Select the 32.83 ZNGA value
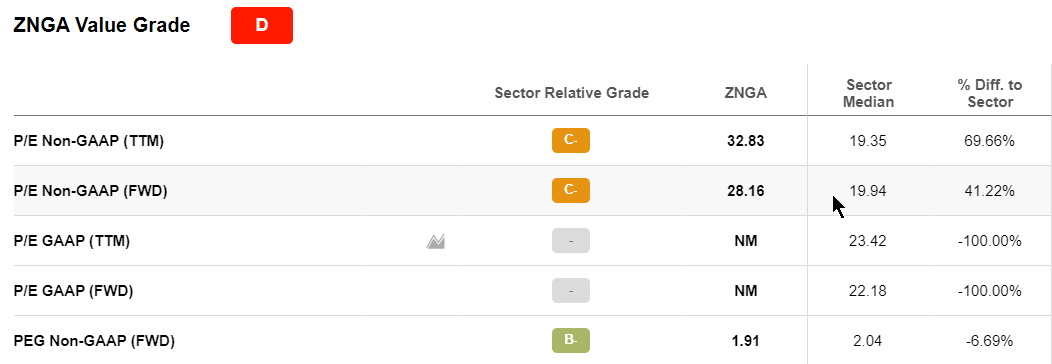1052x364 pixels. pos(745,141)
